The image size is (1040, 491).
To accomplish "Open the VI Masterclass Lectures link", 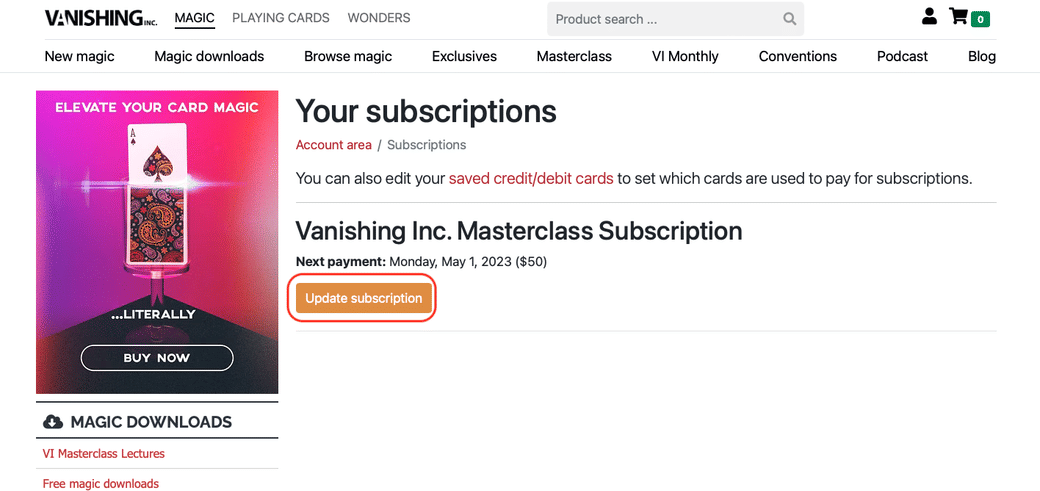I will coord(103,454).
